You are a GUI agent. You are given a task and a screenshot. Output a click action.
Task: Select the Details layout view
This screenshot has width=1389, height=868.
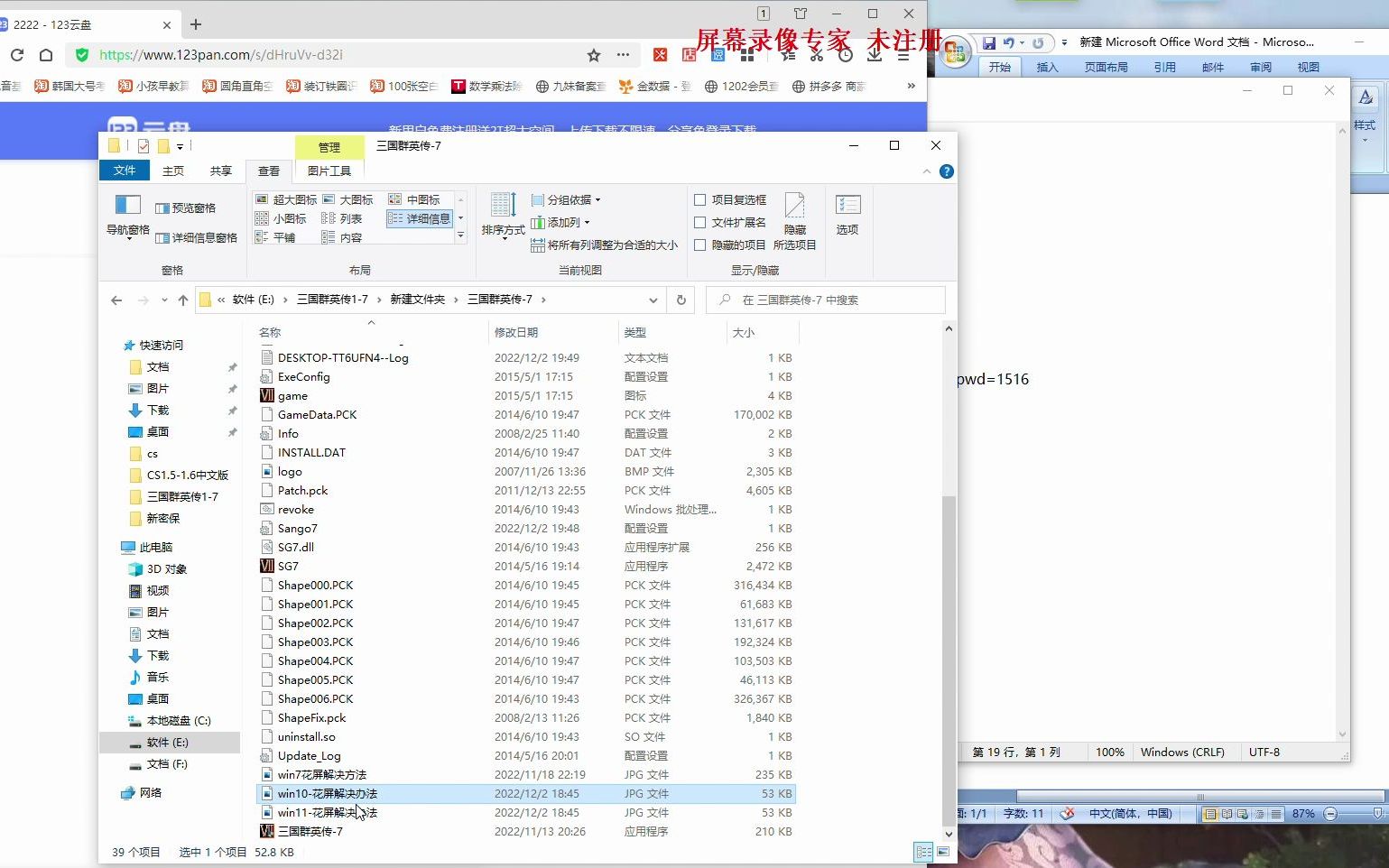pos(420,218)
